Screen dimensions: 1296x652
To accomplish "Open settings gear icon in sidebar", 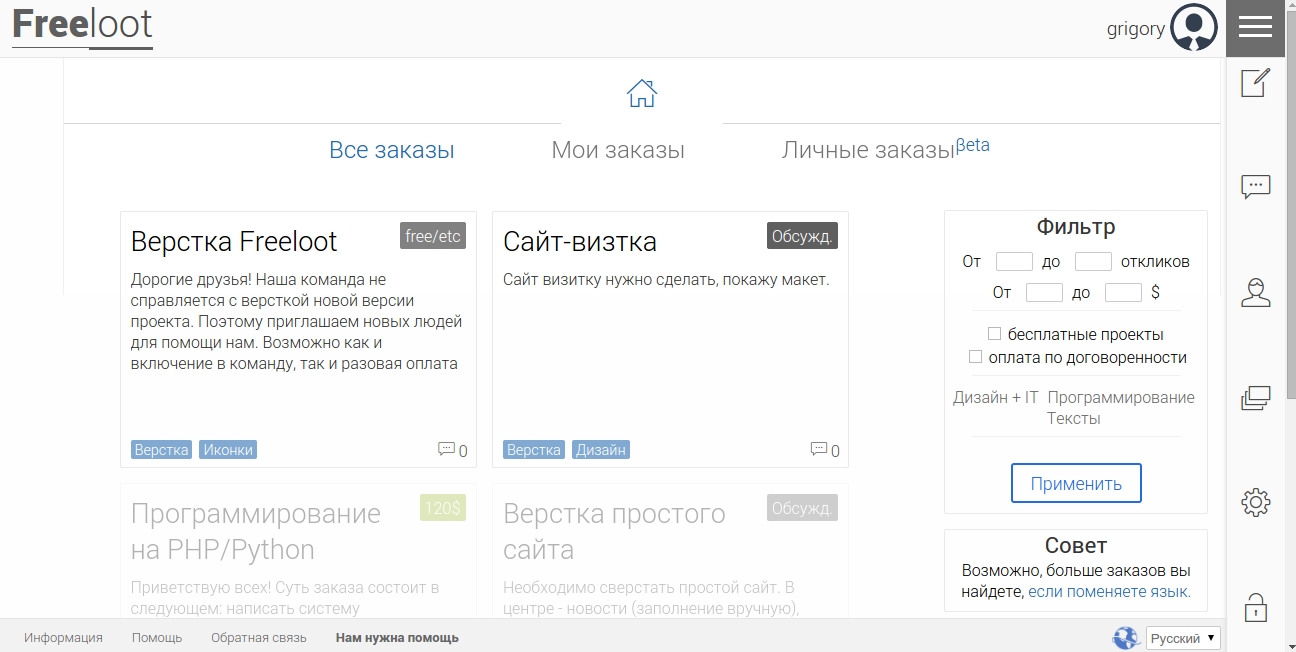I will tap(1255, 502).
